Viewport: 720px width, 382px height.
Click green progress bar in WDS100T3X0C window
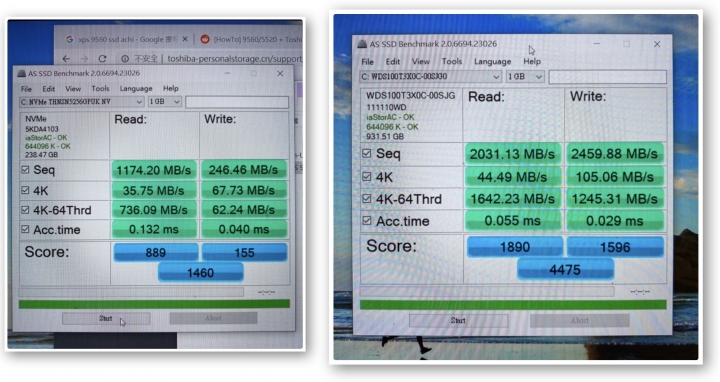pyautogui.click(x=513, y=305)
